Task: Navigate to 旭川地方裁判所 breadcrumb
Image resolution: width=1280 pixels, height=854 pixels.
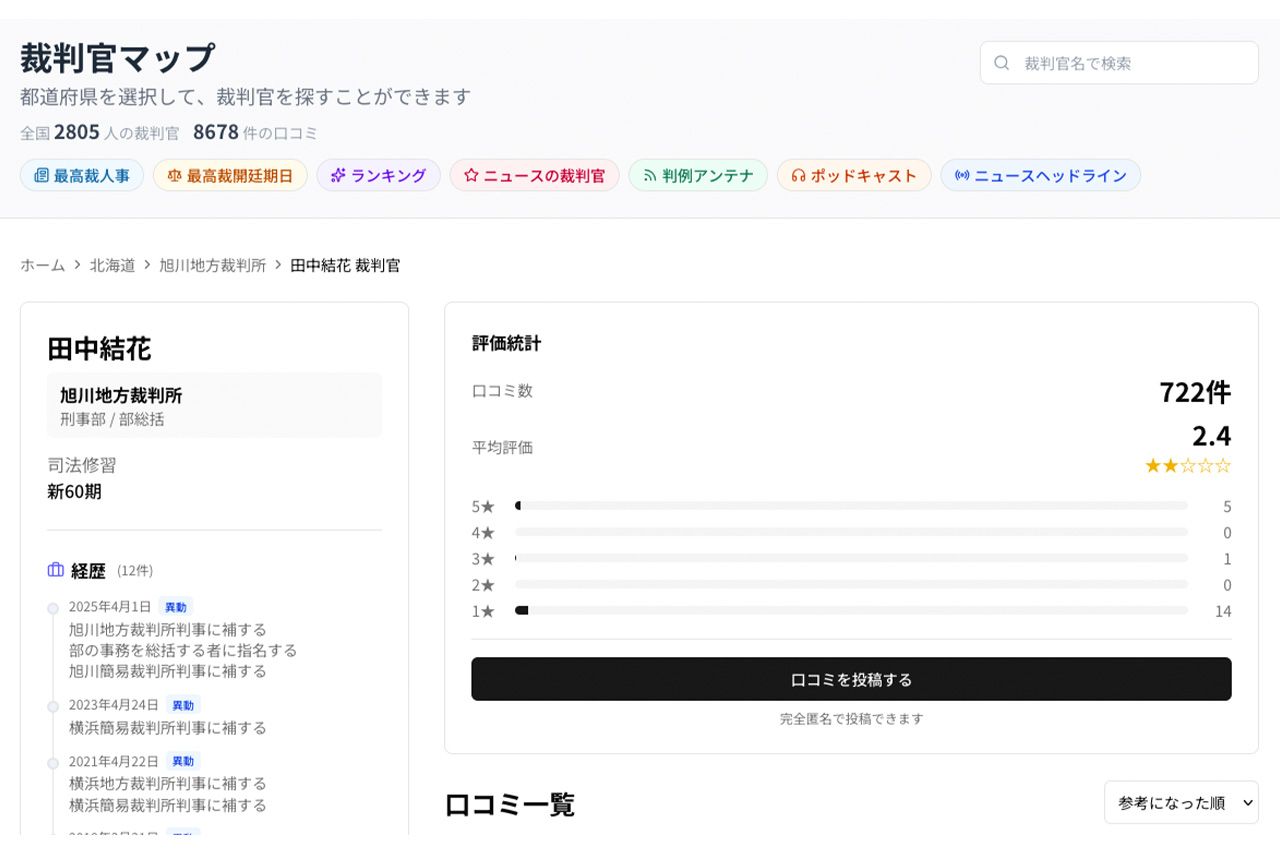Action: (x=213, y=265)
